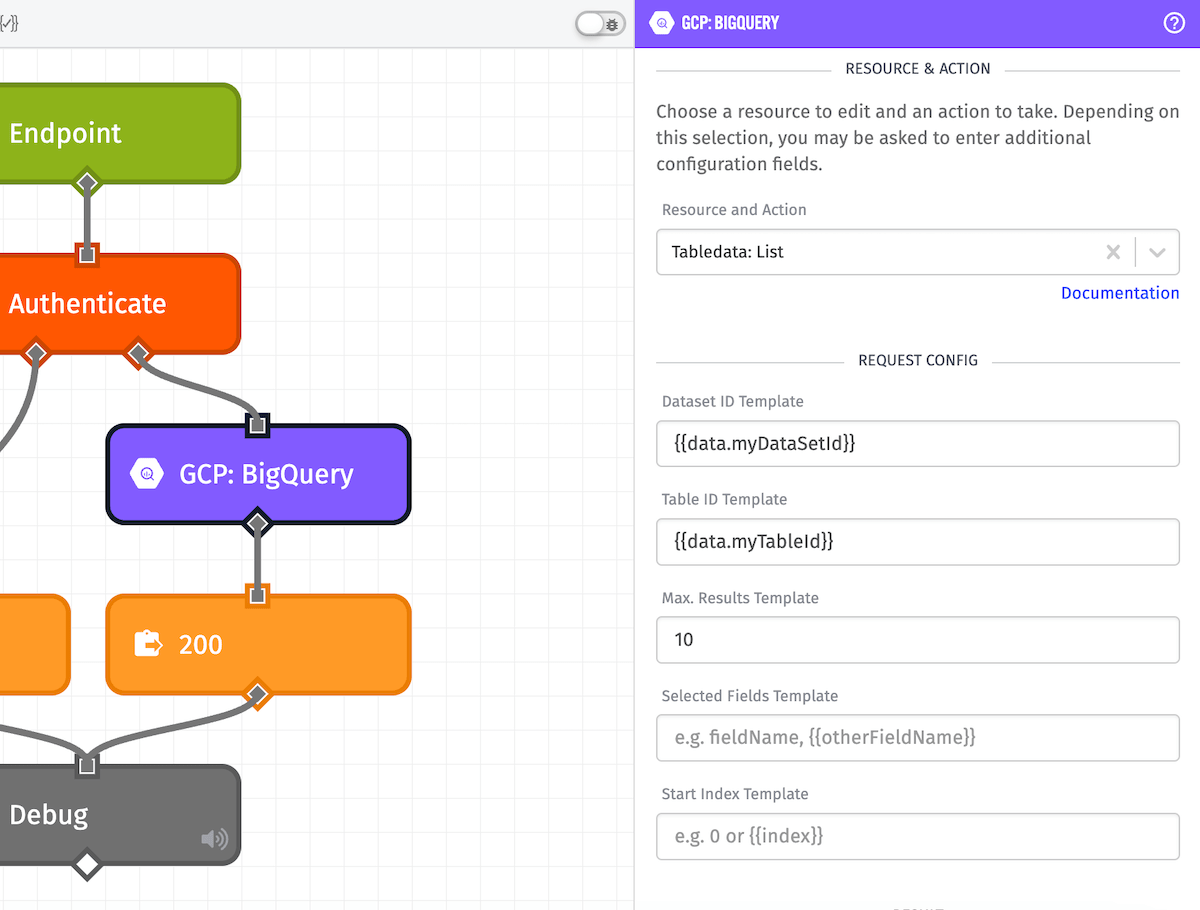Click the Selected Fields Template field
Screen dimensions: 1200x910
918,737
